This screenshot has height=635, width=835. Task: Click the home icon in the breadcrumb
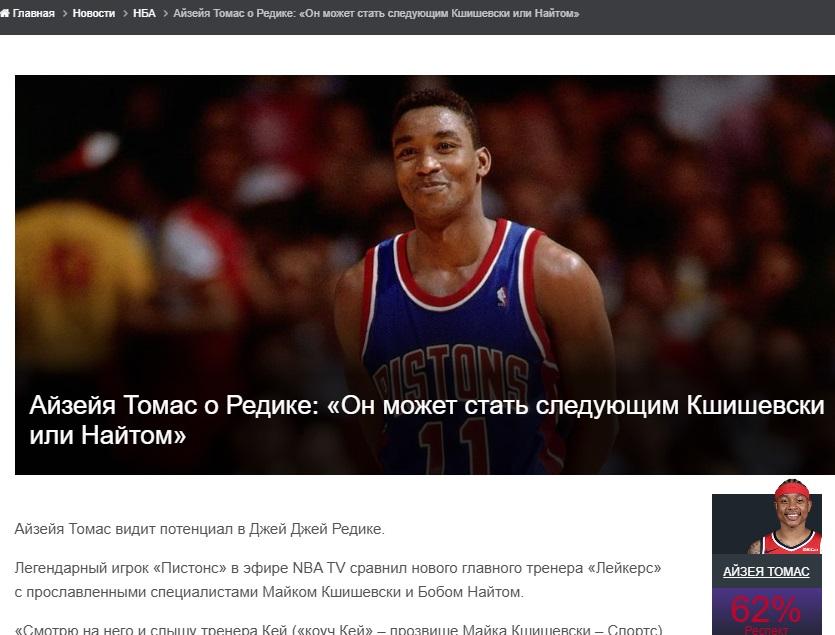tap(4, 13)
